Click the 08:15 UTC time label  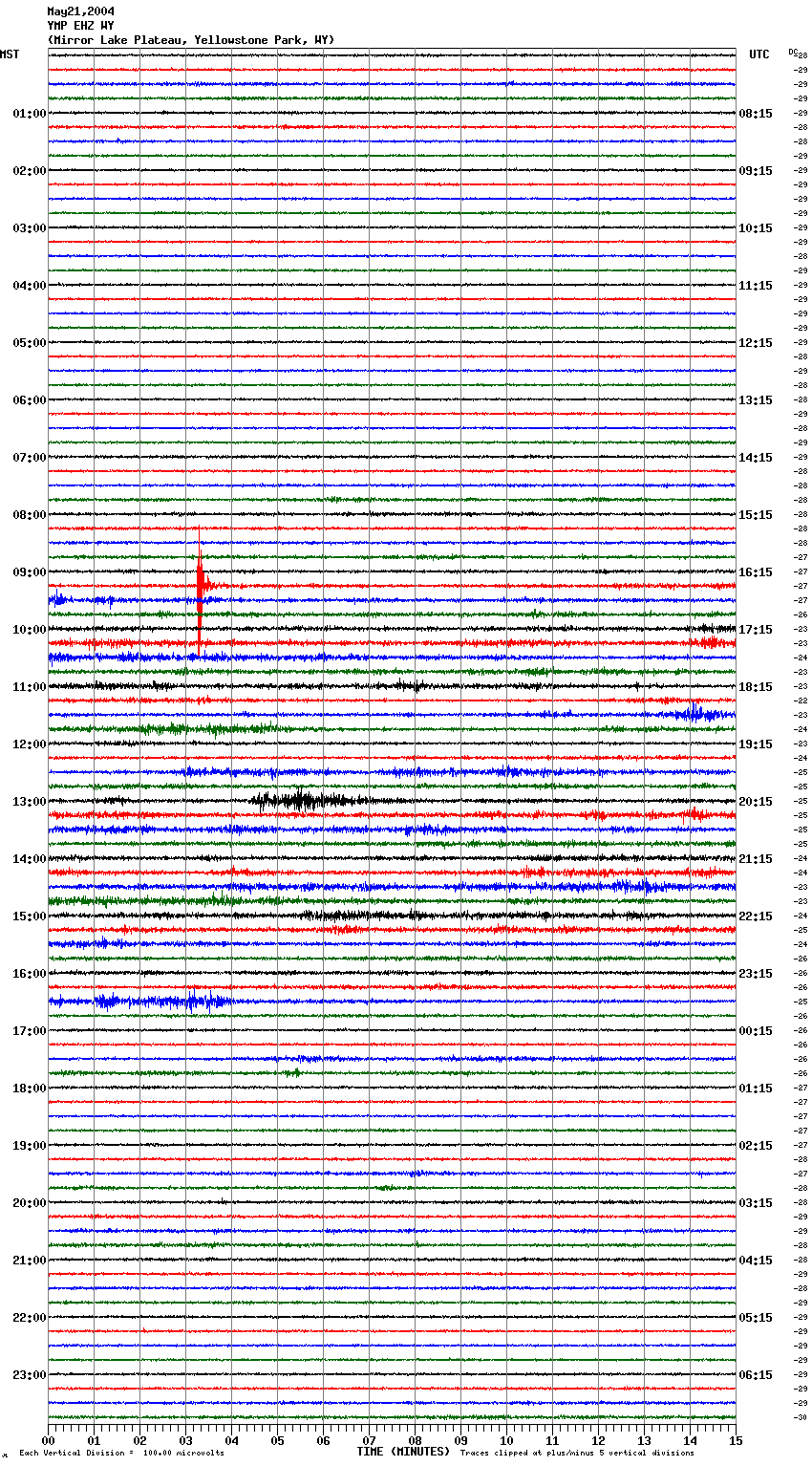pos(756,114)
